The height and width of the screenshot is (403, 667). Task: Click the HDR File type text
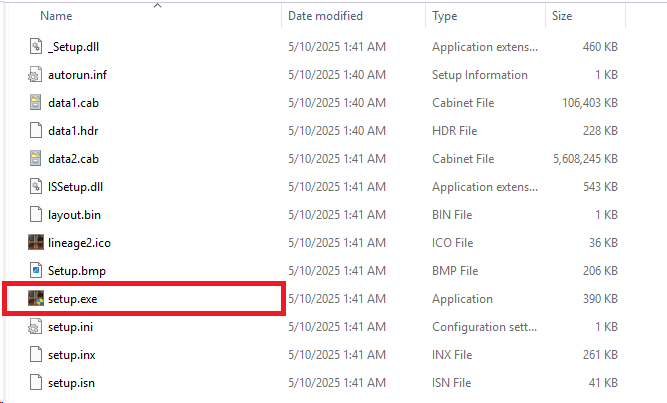[455, 131]
